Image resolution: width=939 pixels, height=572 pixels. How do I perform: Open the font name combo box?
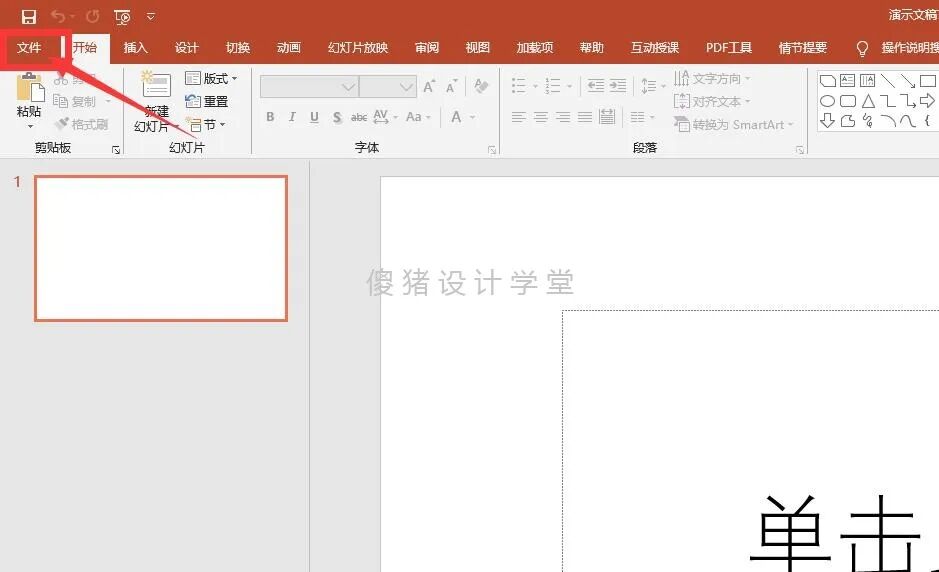point(310,87)
